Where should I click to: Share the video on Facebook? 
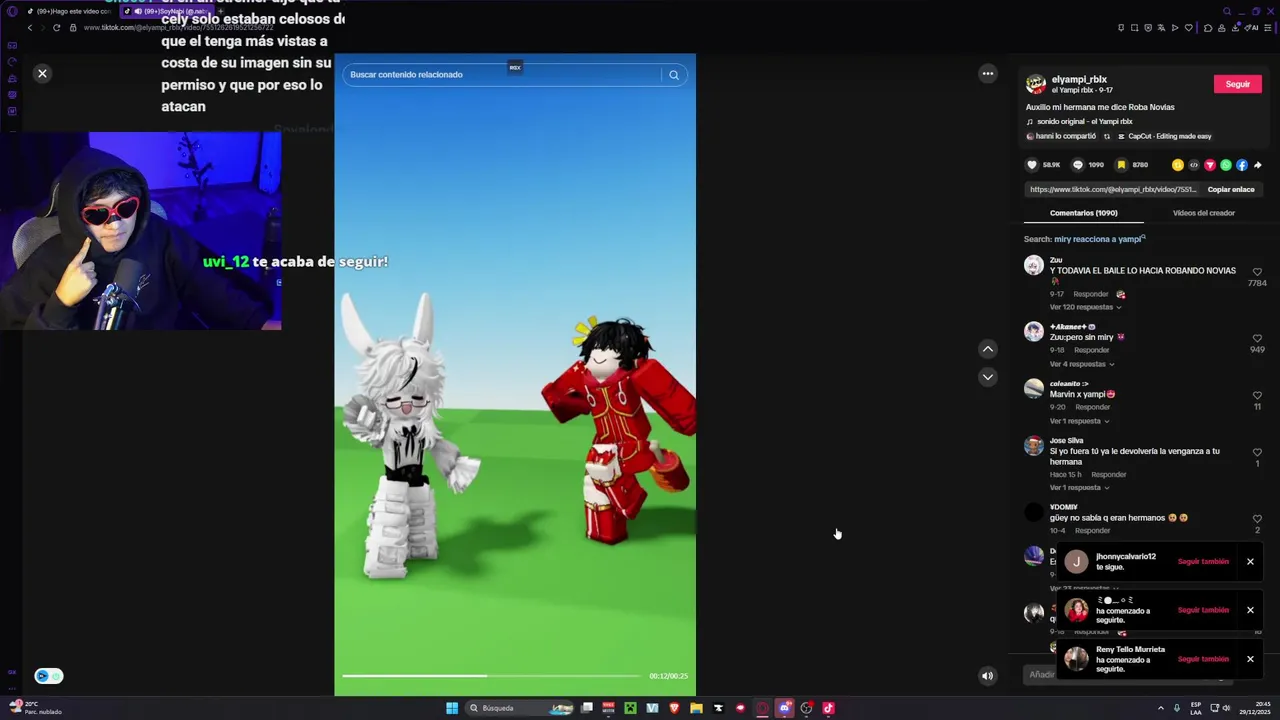tap(1241, 165)
